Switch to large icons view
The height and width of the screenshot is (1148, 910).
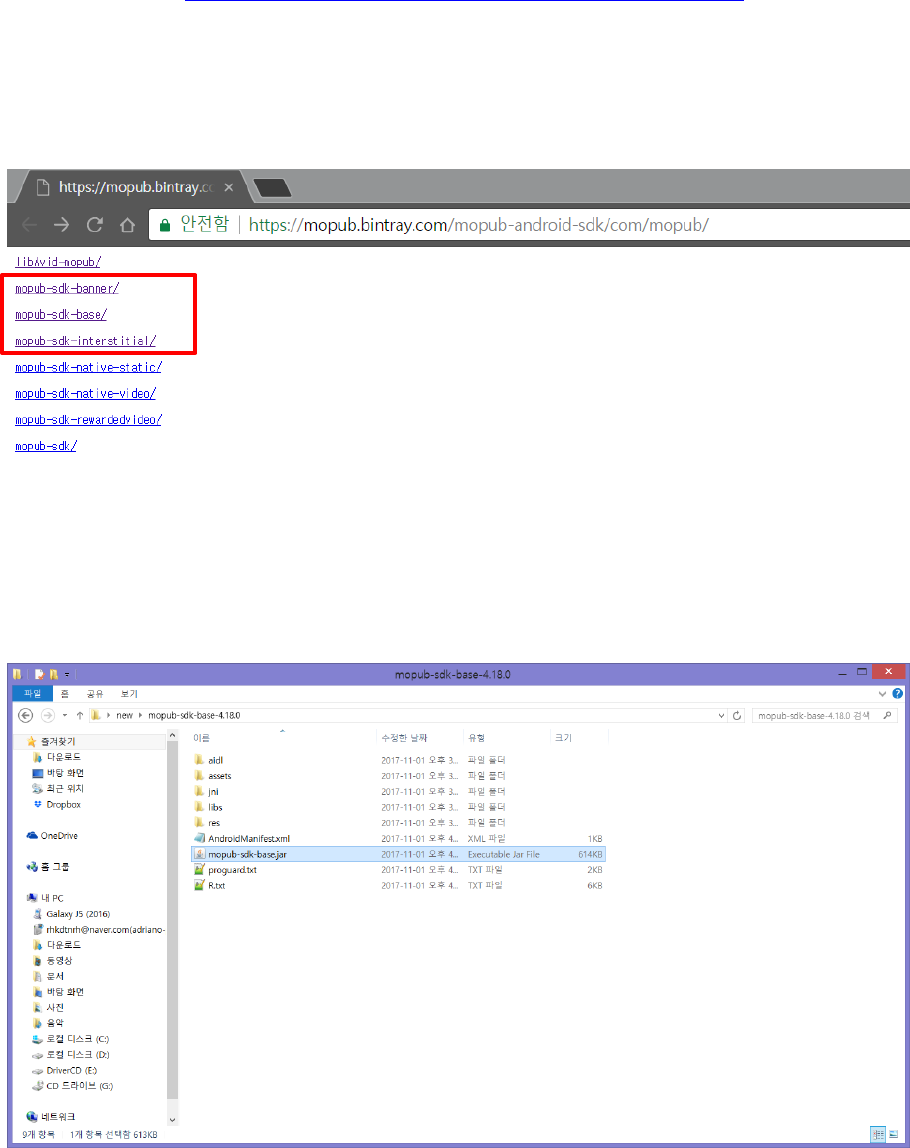tap(894, 1134)
